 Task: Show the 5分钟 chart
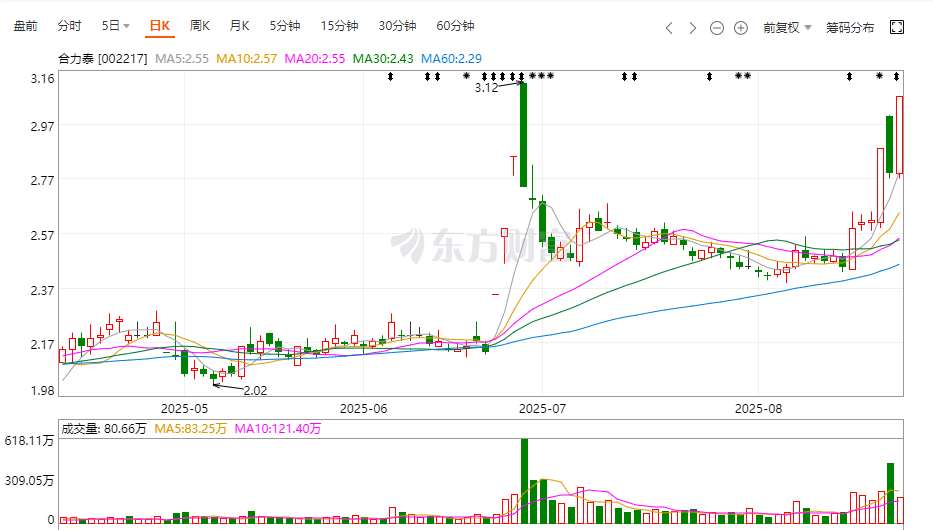284,26
